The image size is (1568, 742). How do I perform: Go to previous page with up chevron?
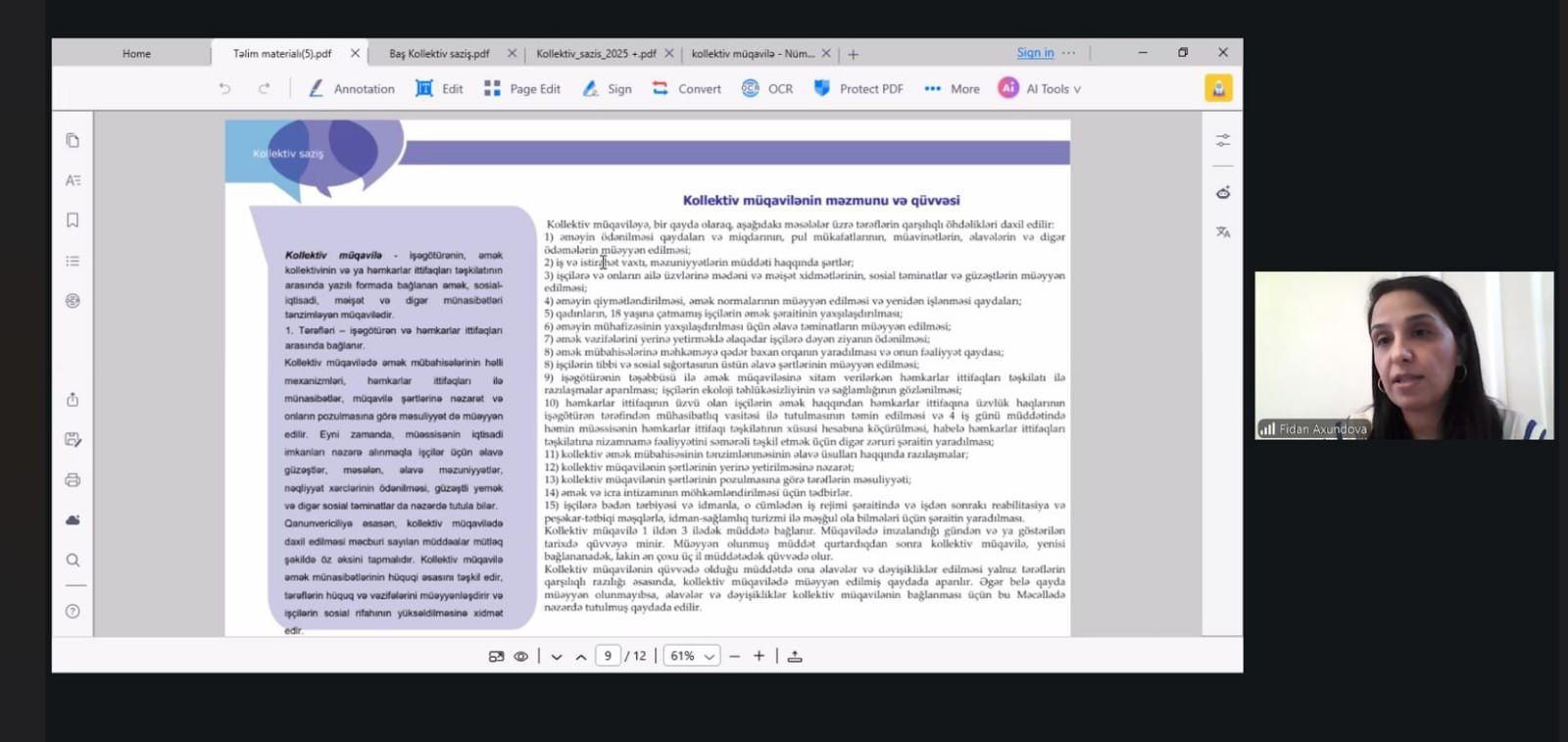pos(581,657)
